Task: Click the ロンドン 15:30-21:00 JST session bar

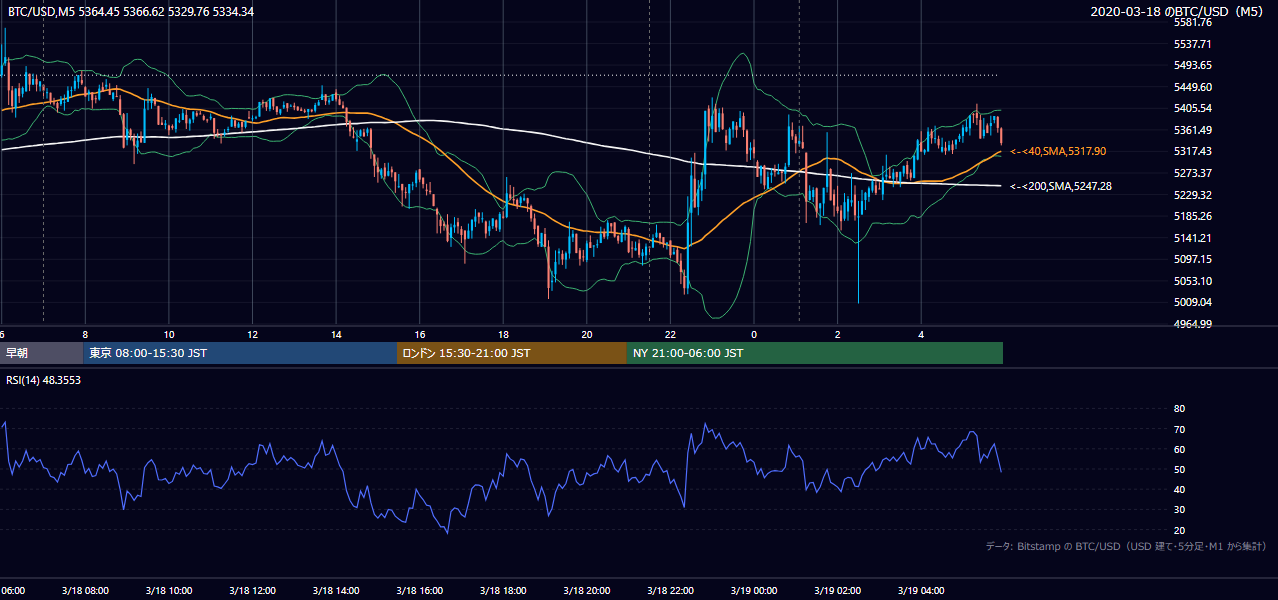Action: pyautogui.click(x=512, y=353)
